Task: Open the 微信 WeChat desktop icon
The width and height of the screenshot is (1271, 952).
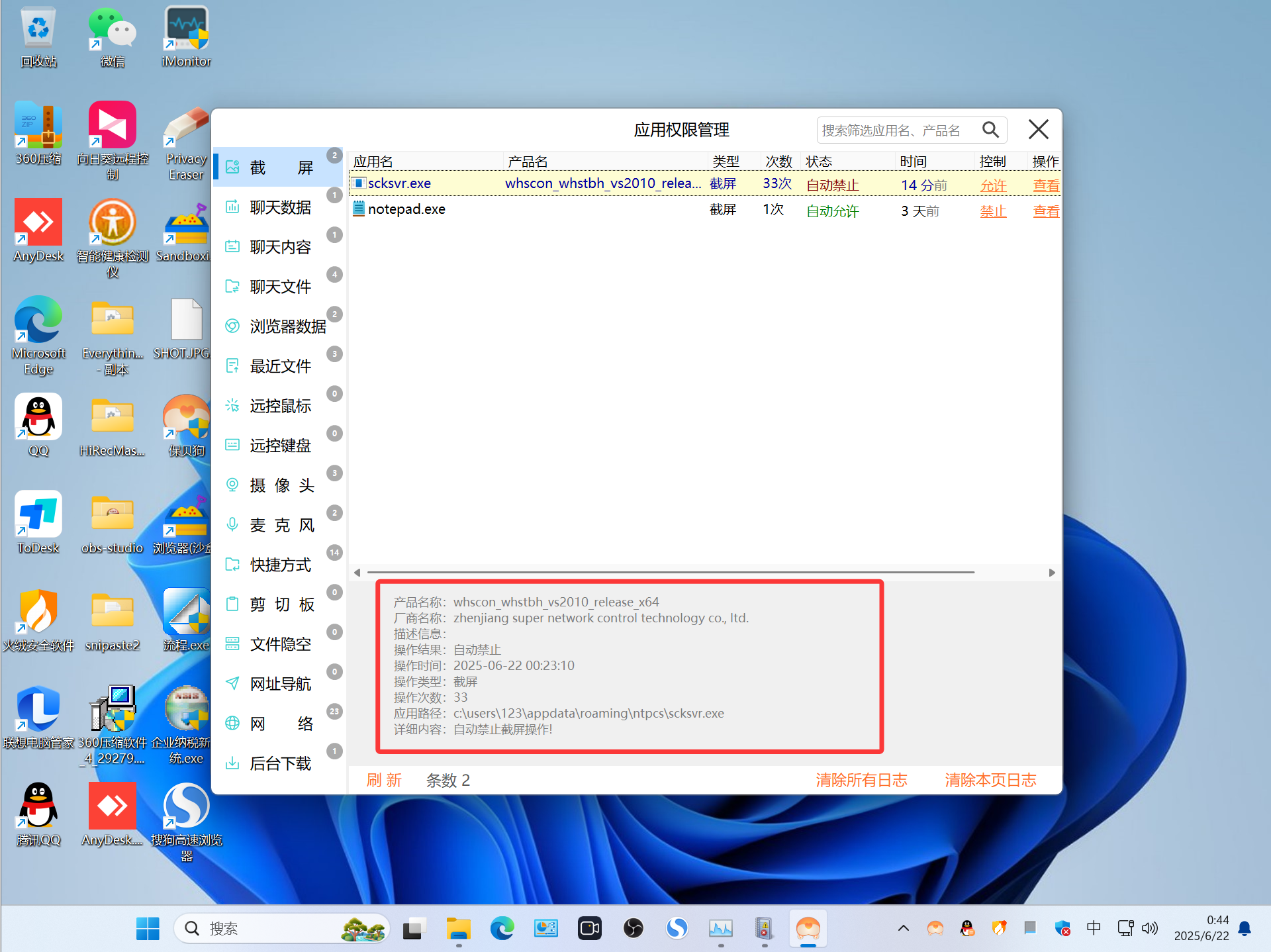Action: 113,38
